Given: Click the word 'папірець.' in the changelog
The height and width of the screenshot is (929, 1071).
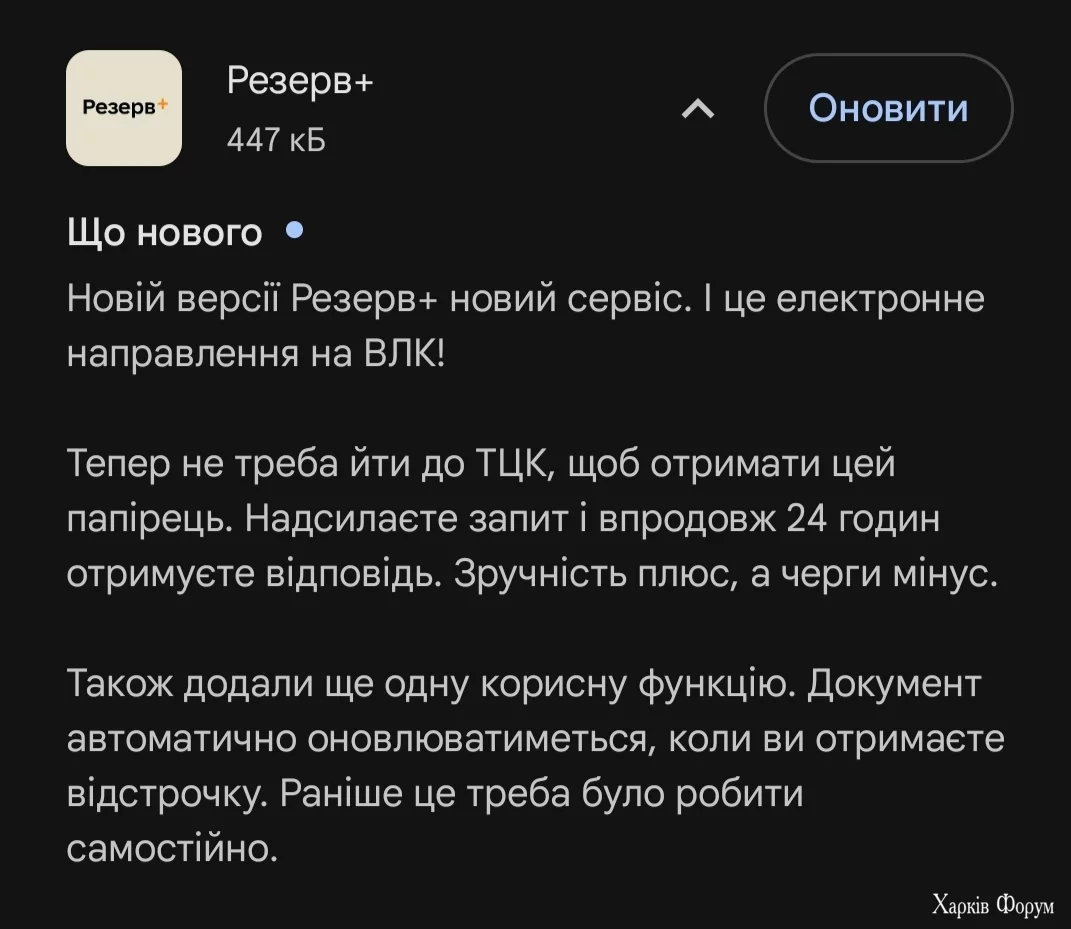Looking at the screenshot, I should [x=151, y=518].
